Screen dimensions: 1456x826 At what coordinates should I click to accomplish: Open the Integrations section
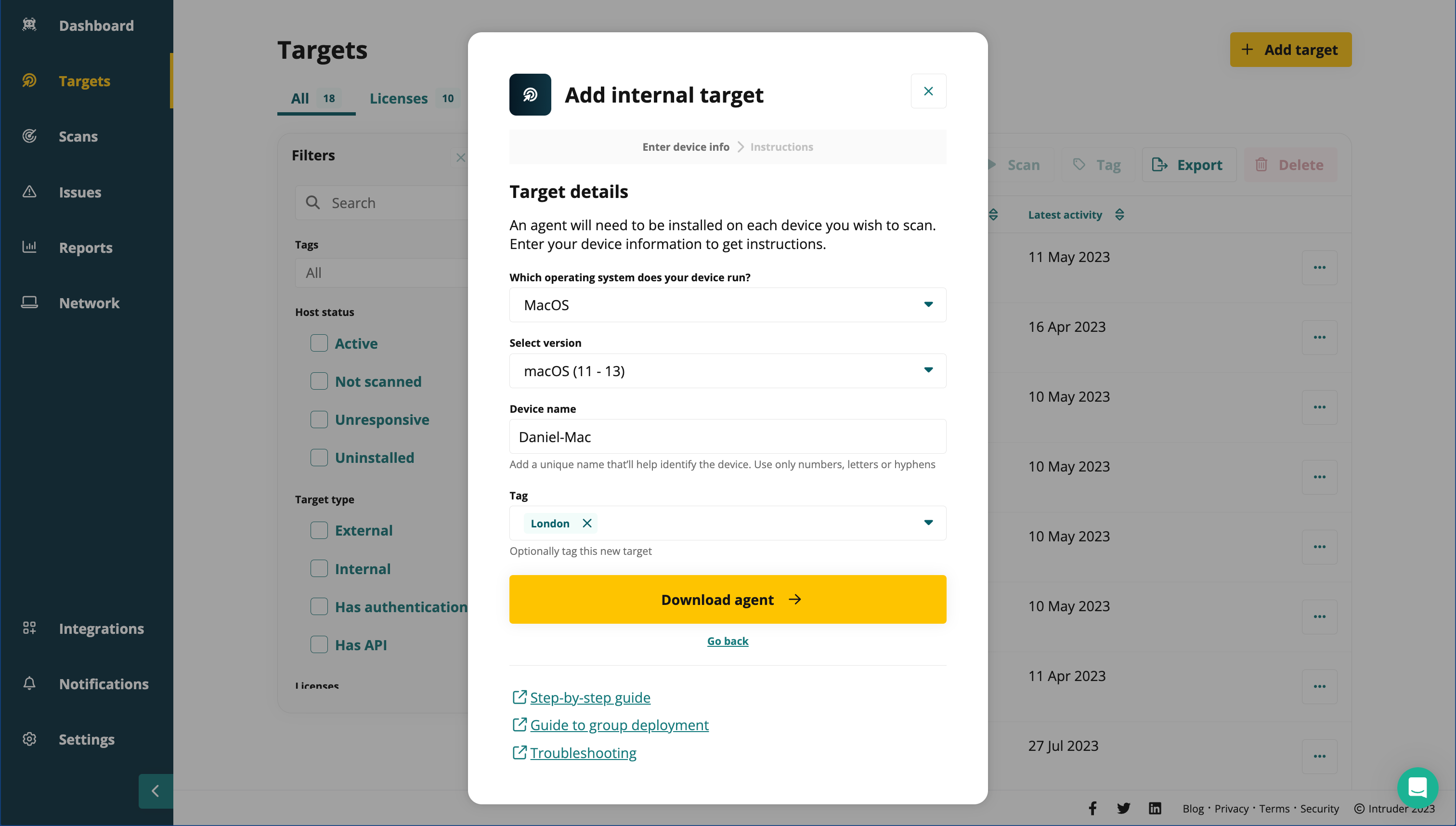click(x=101, y=629)
